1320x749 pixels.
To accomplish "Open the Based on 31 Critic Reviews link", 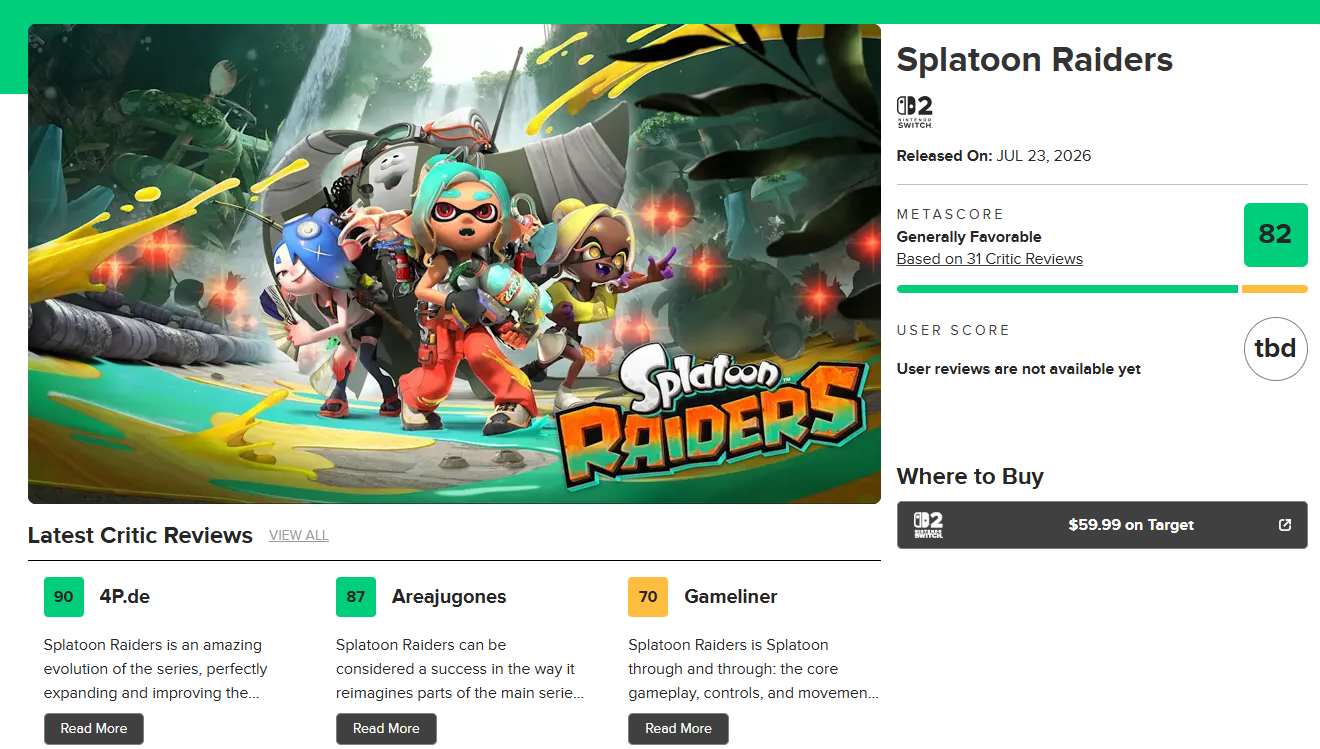I will (990, 259).
